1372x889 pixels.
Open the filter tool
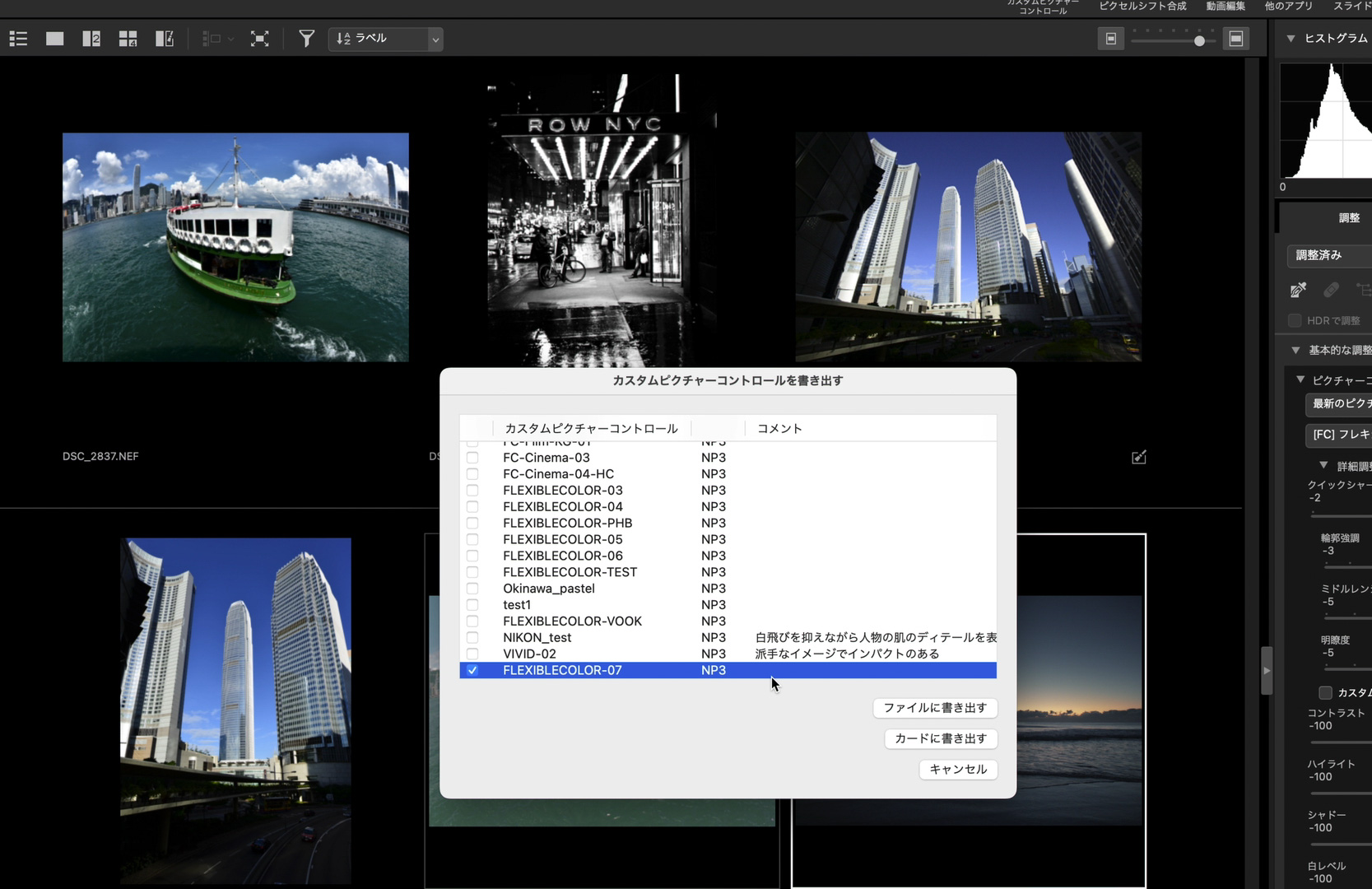click(x=306, y=38)
